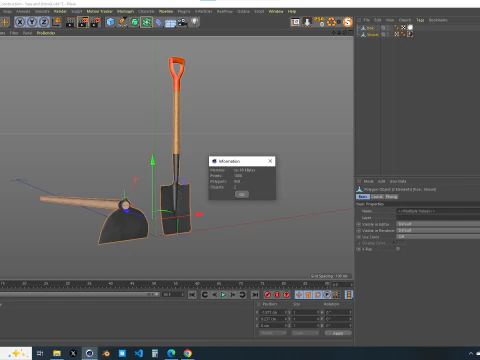Toggle visibility dots for Shovel object
Screen dimensions: 480x360
[x=388, y=34]
